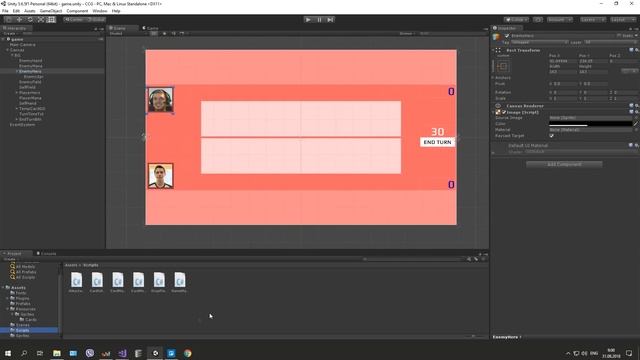Select the Hand tool in toolbar
640x360 pixels.
pos(9,20)
